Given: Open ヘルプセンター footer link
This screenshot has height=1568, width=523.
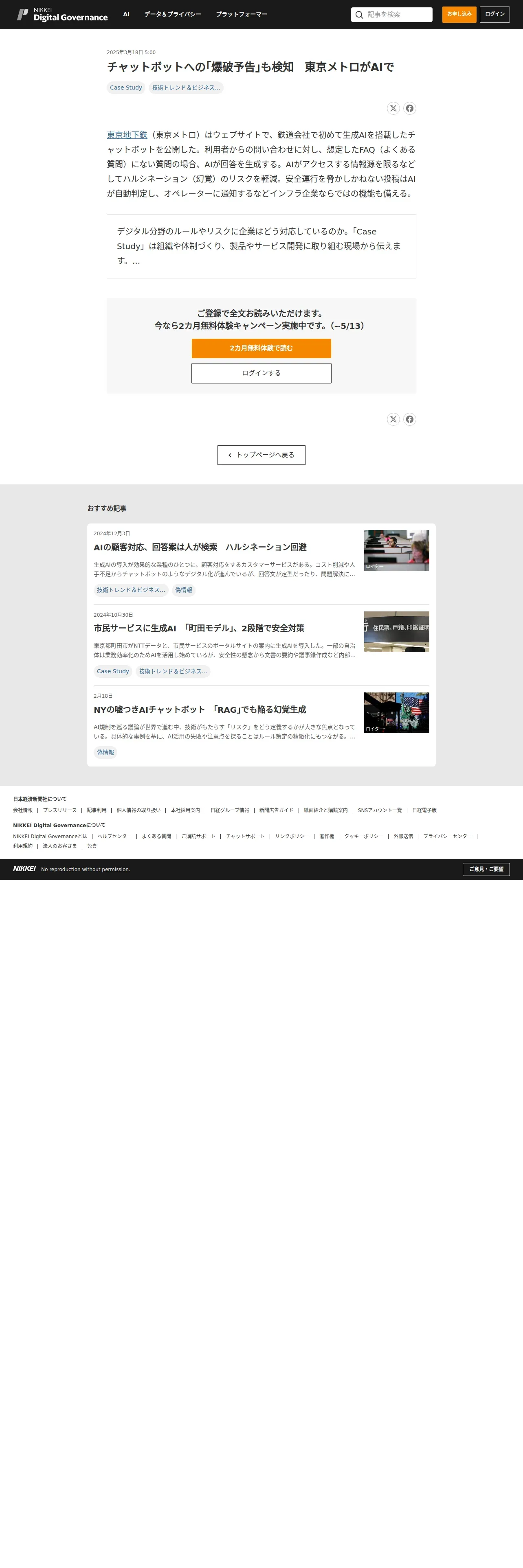Looking at the screenshot, I should (114, 837).
